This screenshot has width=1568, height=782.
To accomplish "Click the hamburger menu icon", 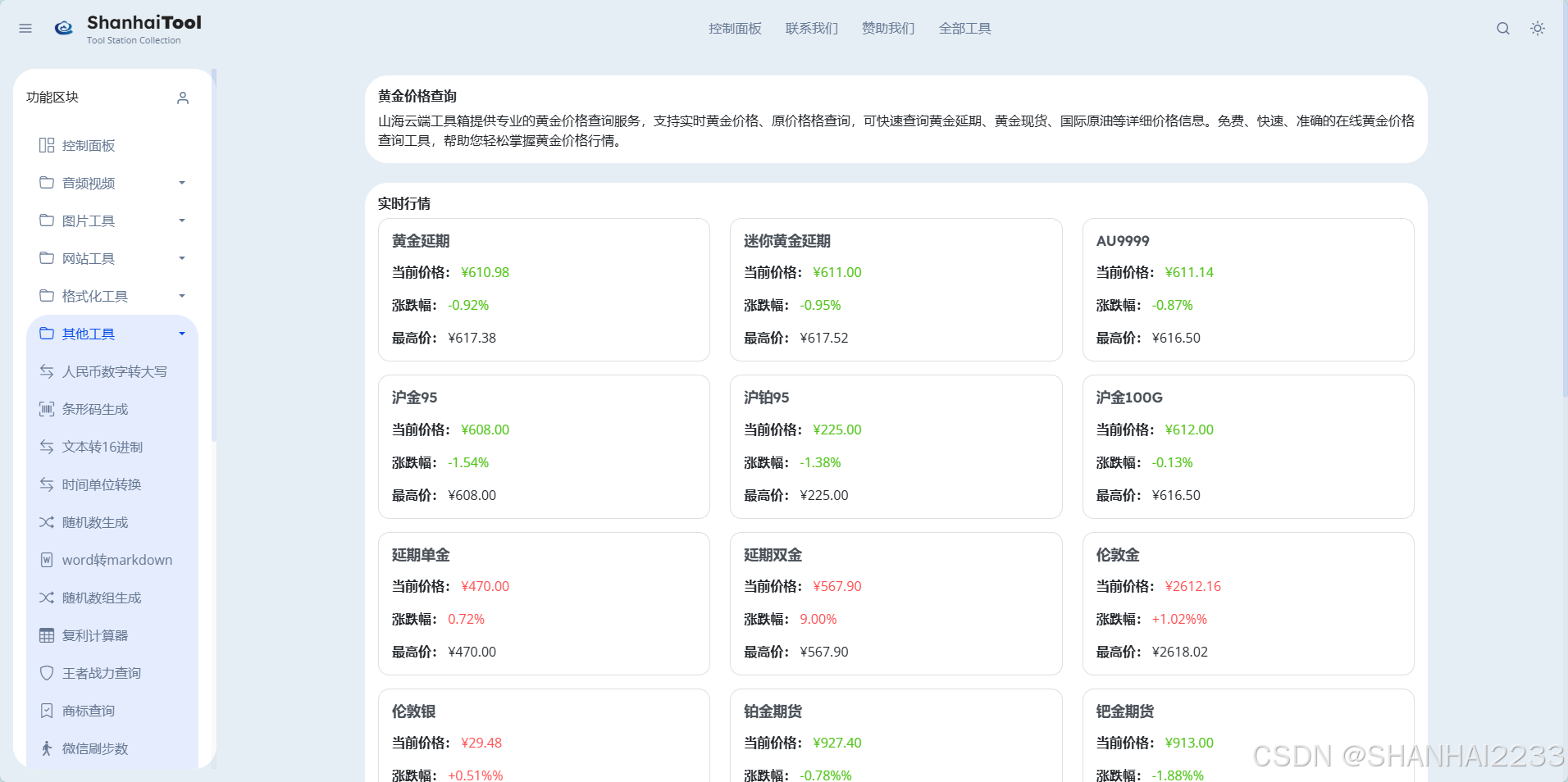I will pyautogui.click(x=25, y=29).
